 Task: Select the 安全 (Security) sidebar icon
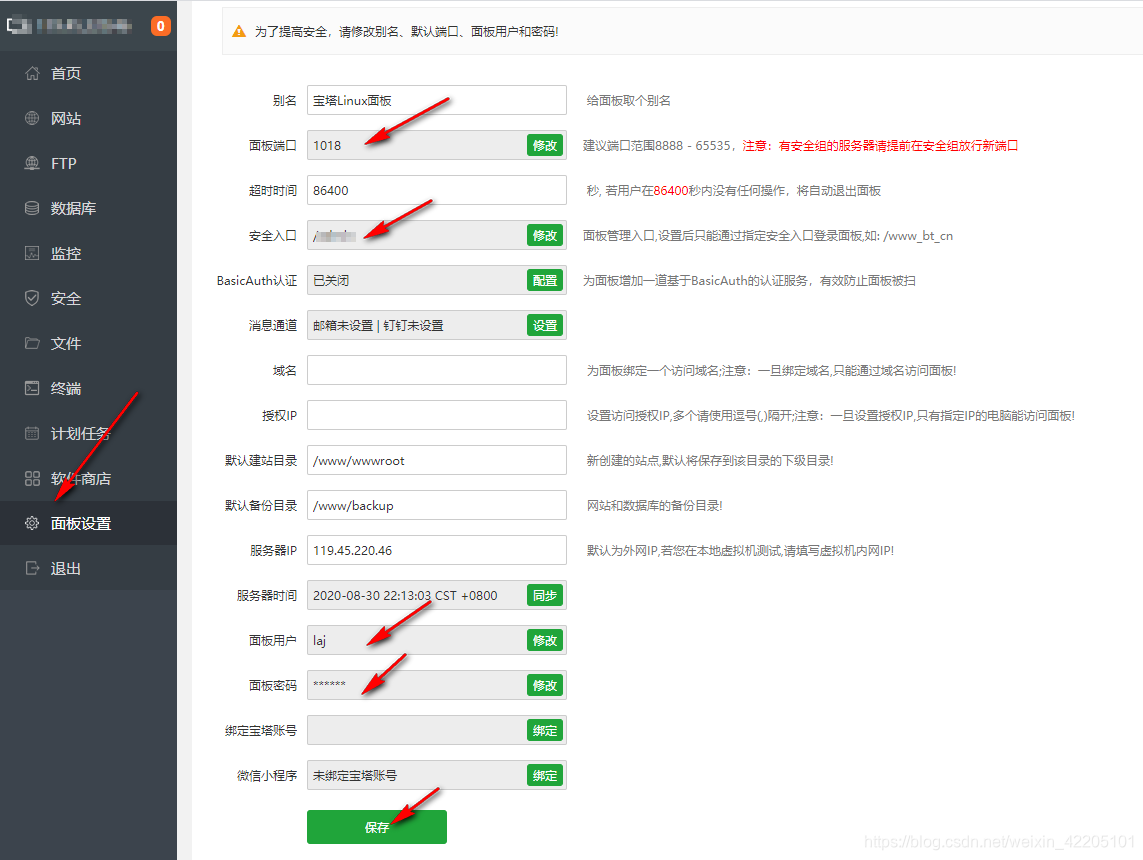(60, 297)
